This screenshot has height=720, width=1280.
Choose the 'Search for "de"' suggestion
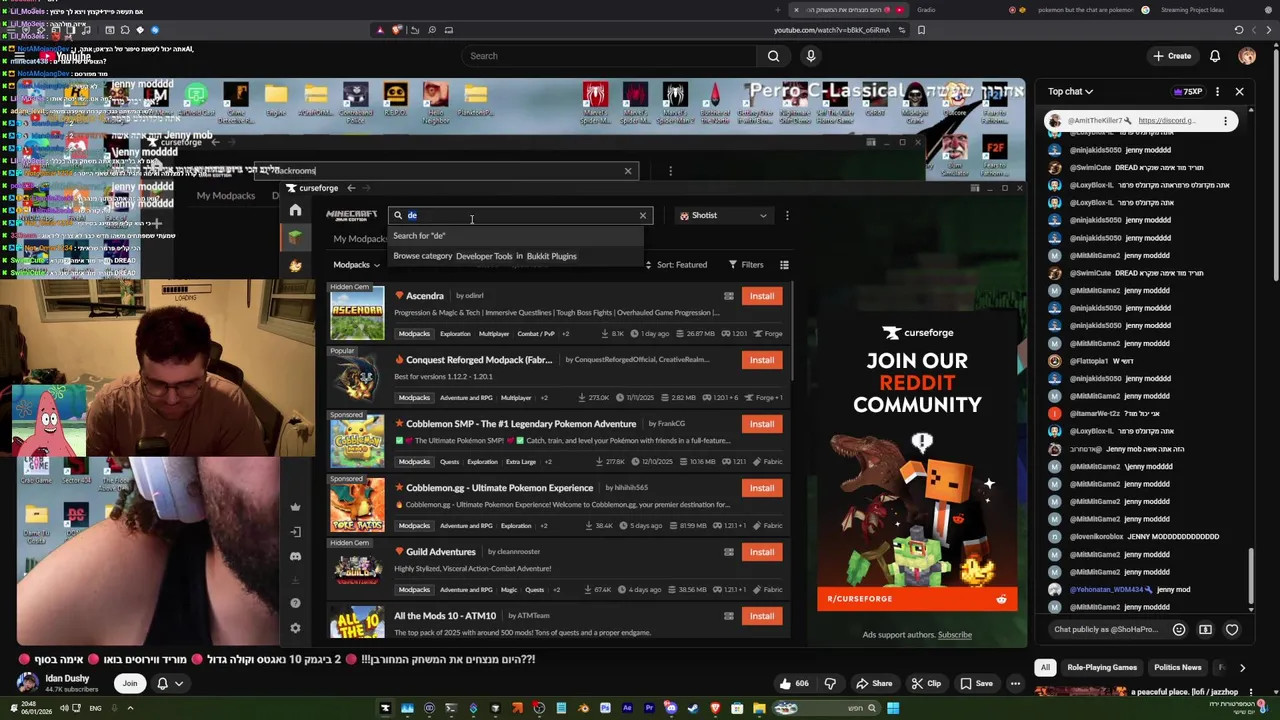419,236
